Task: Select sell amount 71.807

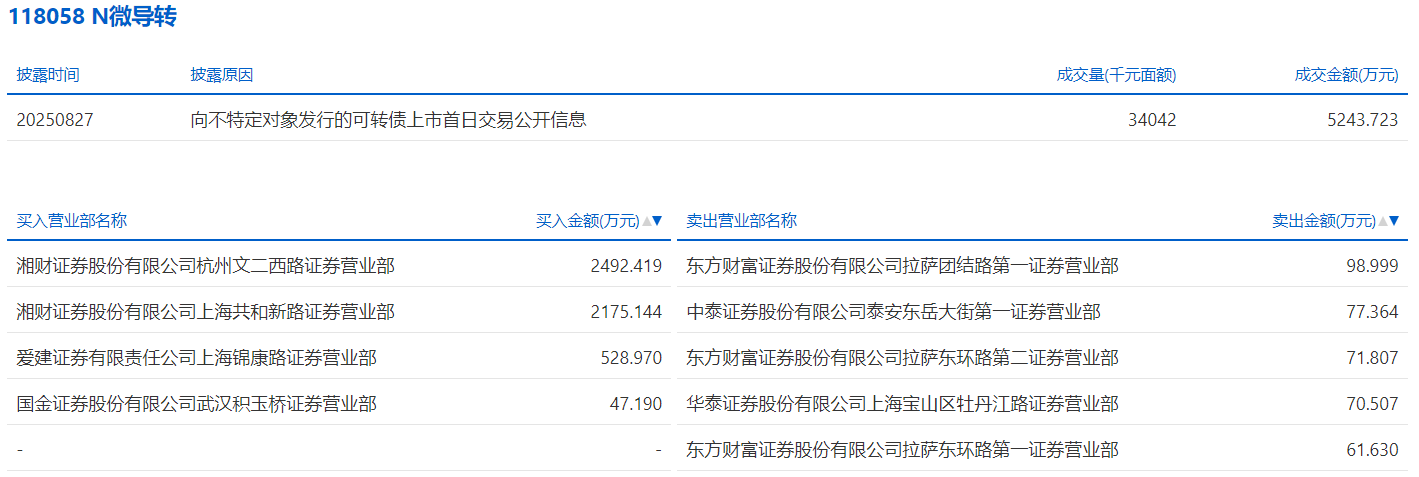Action: (x=1372, y=358)
